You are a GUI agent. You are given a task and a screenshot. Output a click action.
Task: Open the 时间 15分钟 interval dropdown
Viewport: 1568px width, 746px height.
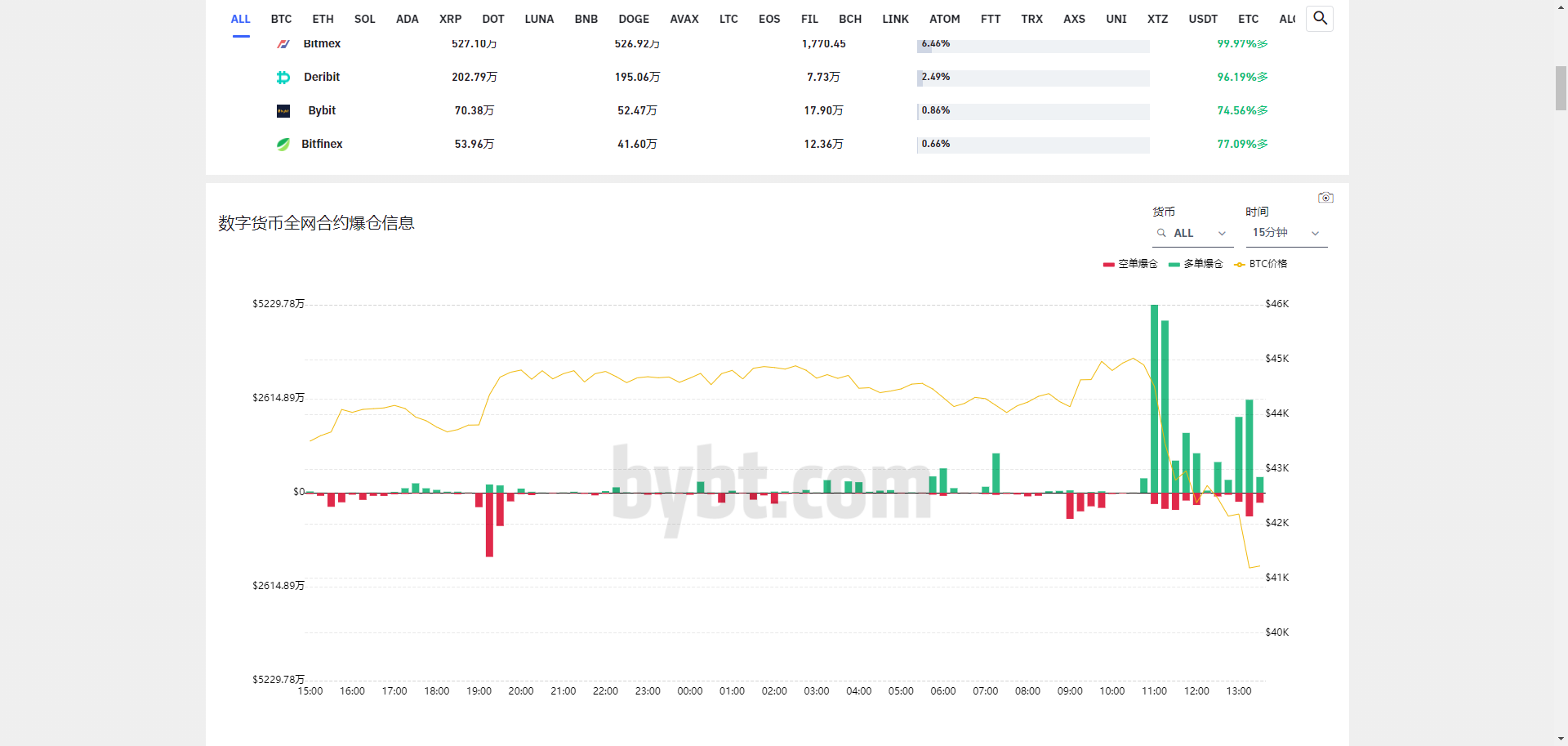[1286, 234]
